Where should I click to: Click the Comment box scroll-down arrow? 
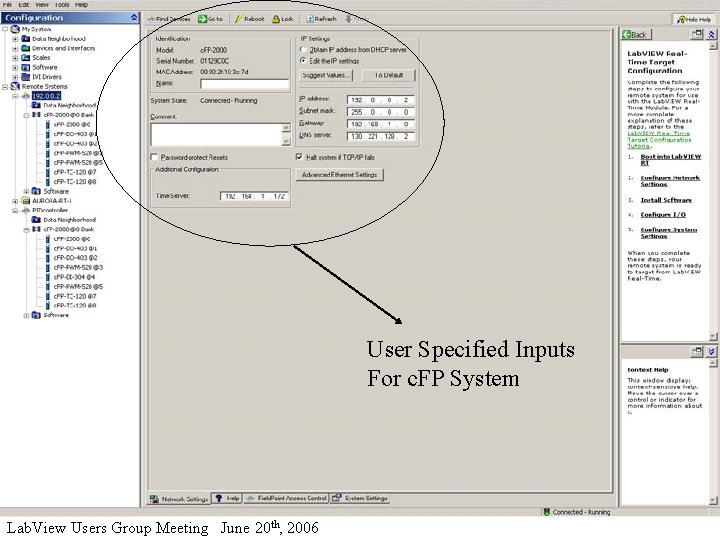tap(287, 141)
